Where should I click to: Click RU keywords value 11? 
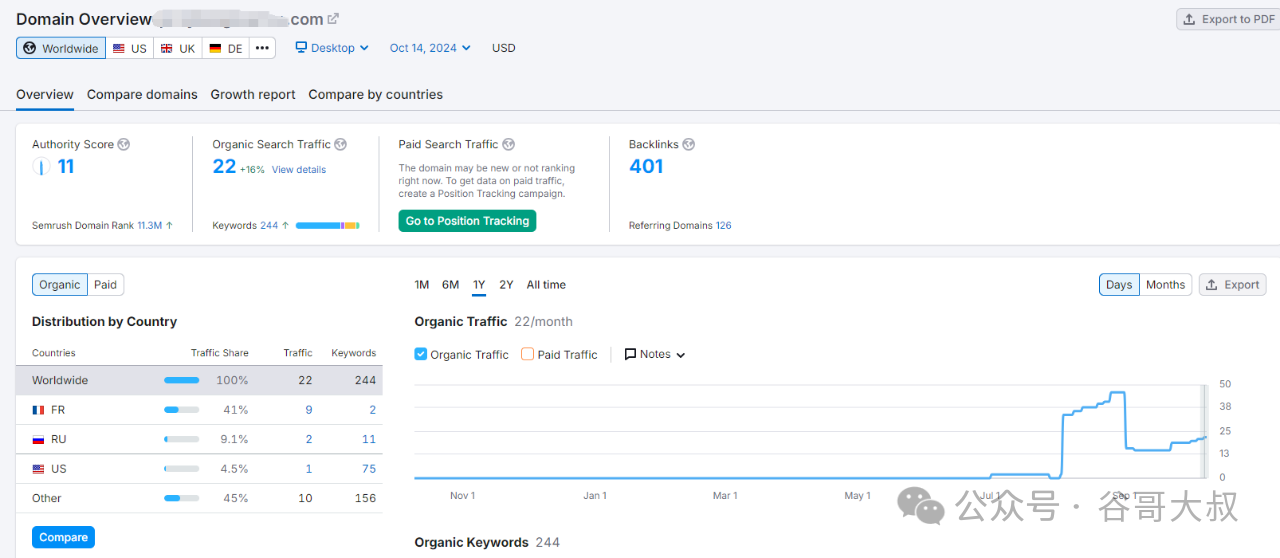[369, 439]
